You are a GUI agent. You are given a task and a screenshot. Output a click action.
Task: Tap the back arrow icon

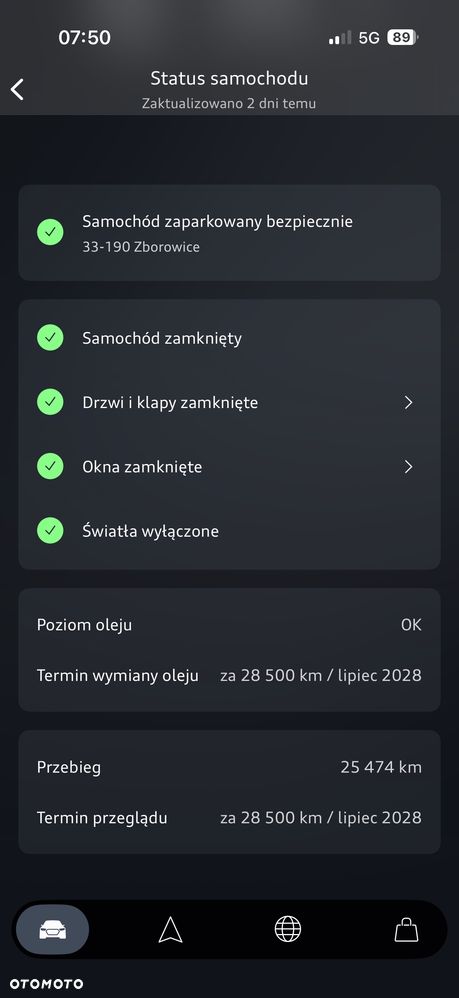tap(17, 90)
